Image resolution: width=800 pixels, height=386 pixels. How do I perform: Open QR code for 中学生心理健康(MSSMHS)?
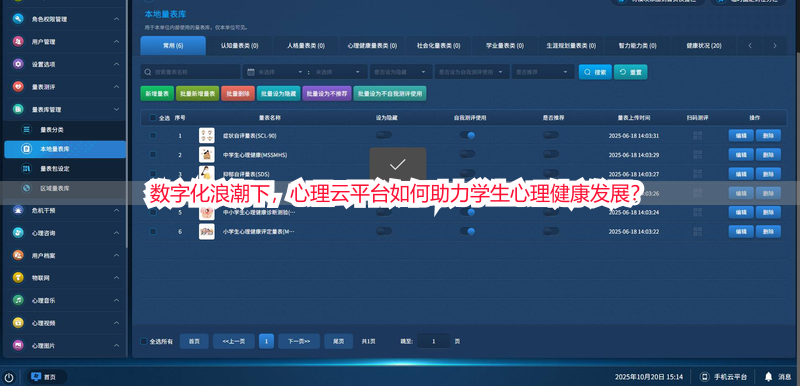pyautogui.click(x=697, y=155)
